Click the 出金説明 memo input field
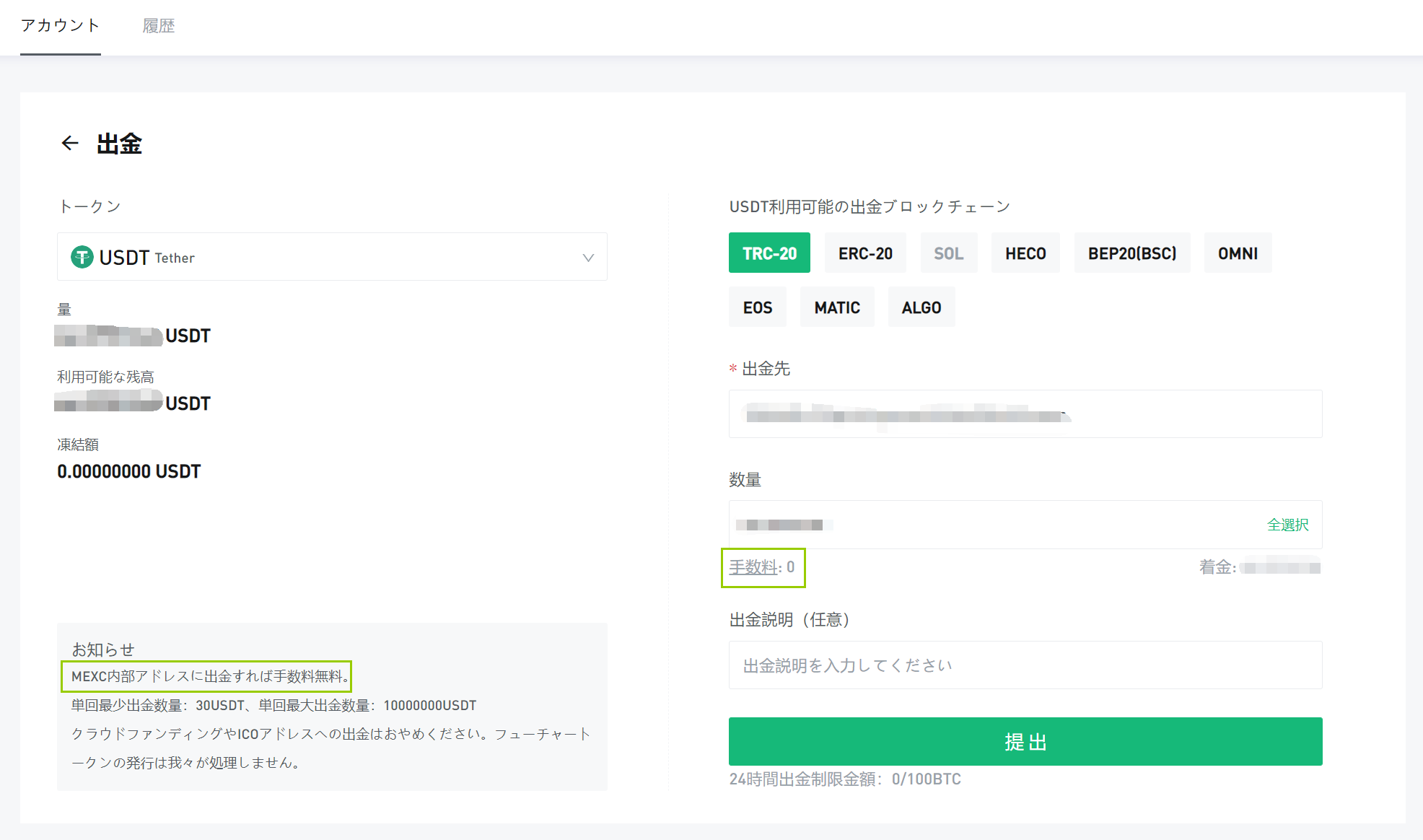Screen dimensions: 1423x840 [x=1025, y=665]
